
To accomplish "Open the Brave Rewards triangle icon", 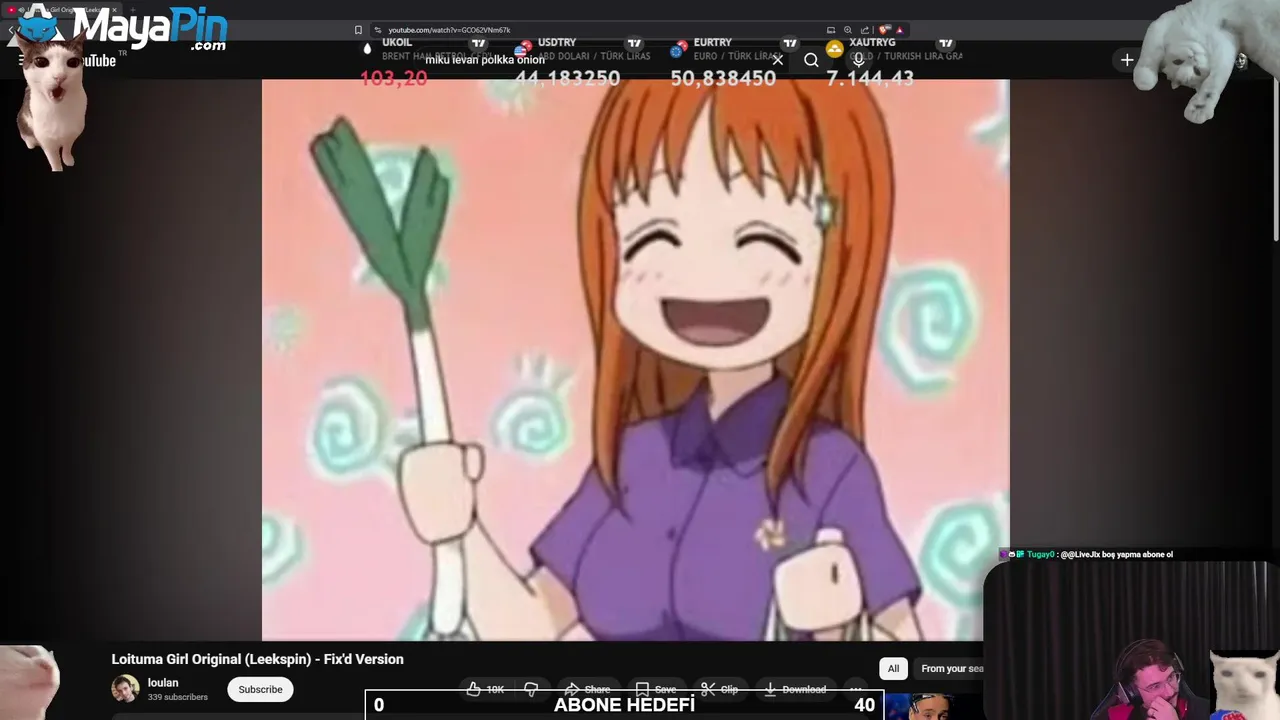I will [x=899, y=30].
